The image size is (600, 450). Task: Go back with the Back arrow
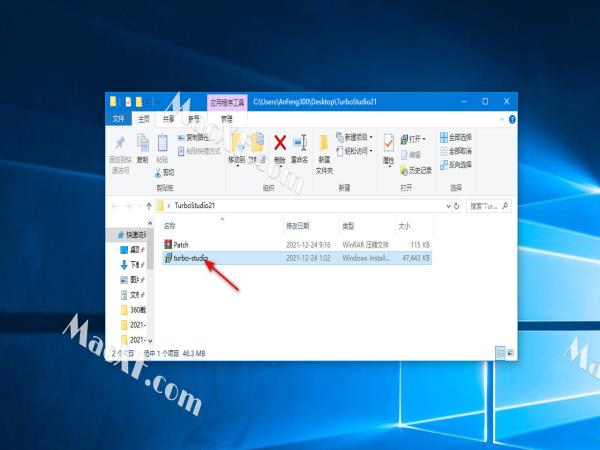115,206
